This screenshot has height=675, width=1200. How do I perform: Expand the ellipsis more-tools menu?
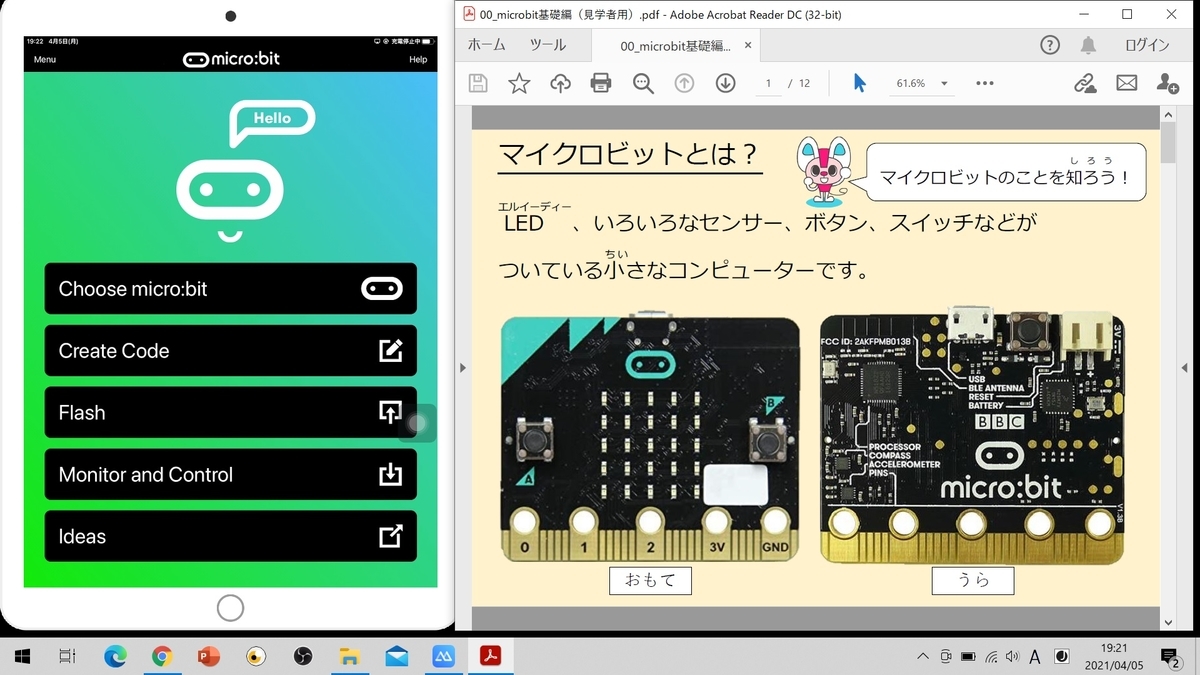pos(984,83)
